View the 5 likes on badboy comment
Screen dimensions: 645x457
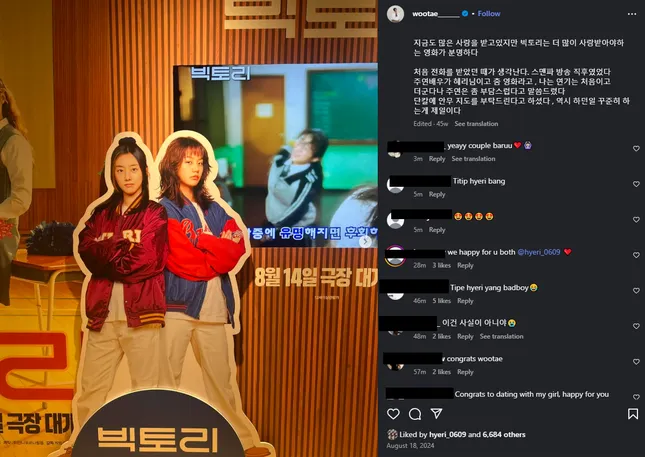coord(441,301)
